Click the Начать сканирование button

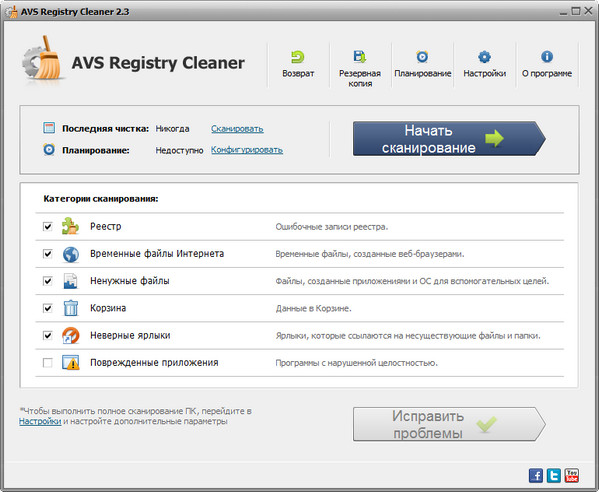[x=449, y=139]
